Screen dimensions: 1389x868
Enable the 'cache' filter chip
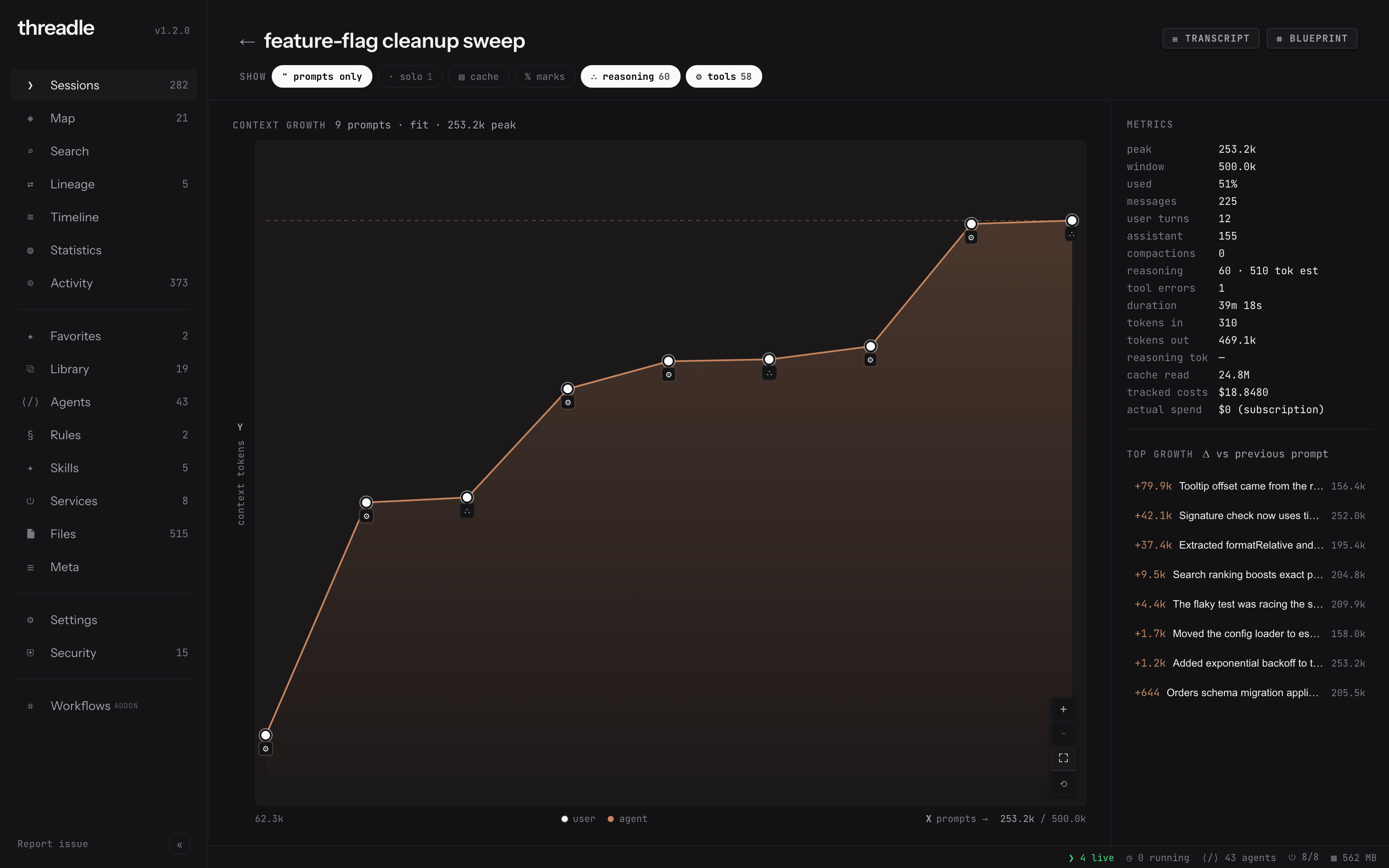[x=479, y=76]
